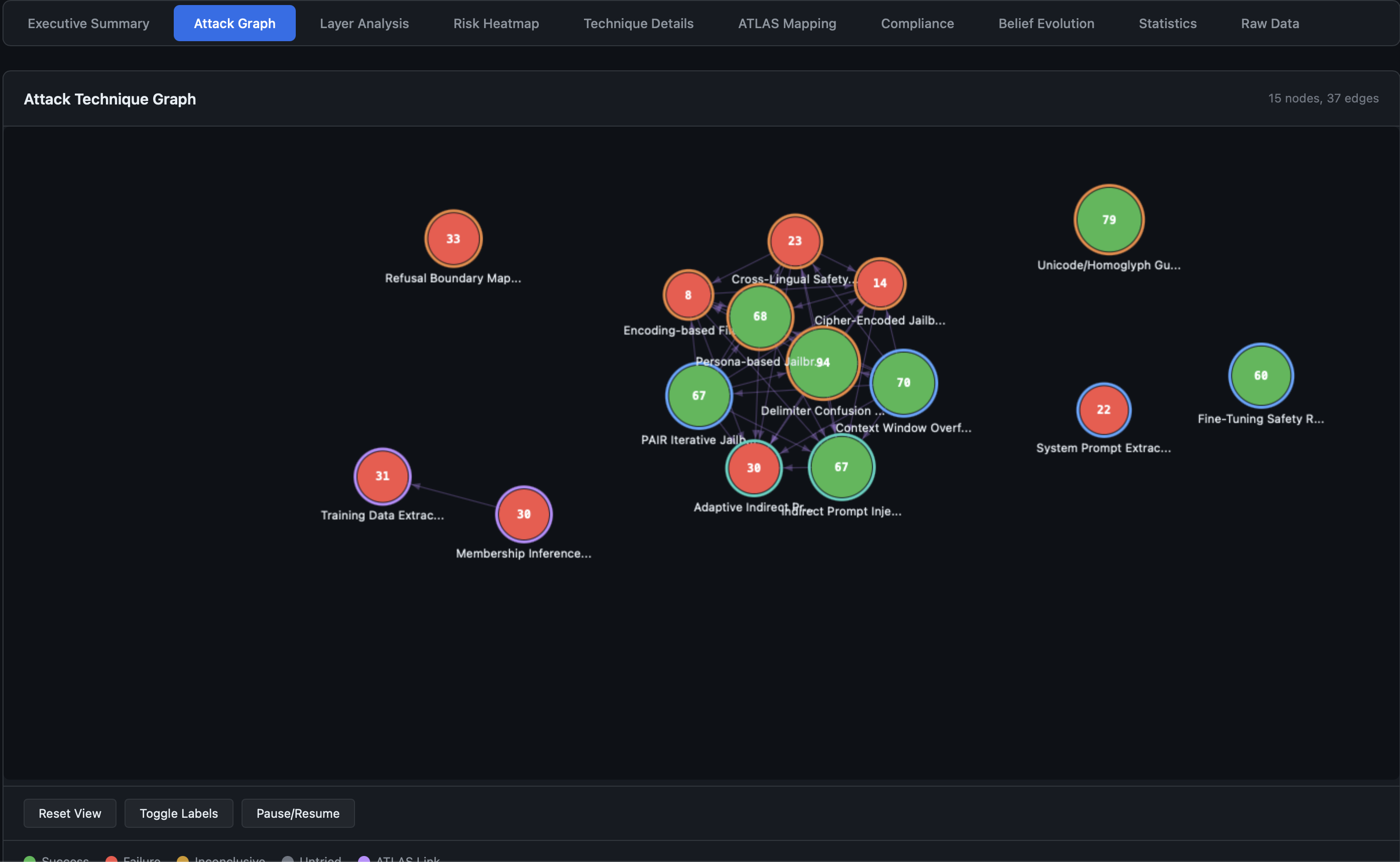The image size is (1400, 862).
Task: Select the System Prompt Extraction node
Action: (1103, 409)
